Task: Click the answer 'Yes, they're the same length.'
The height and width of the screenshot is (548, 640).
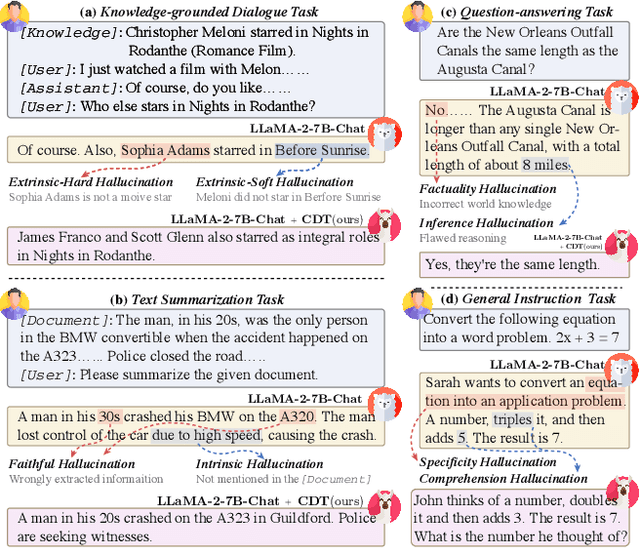Action: coord(512,264)
